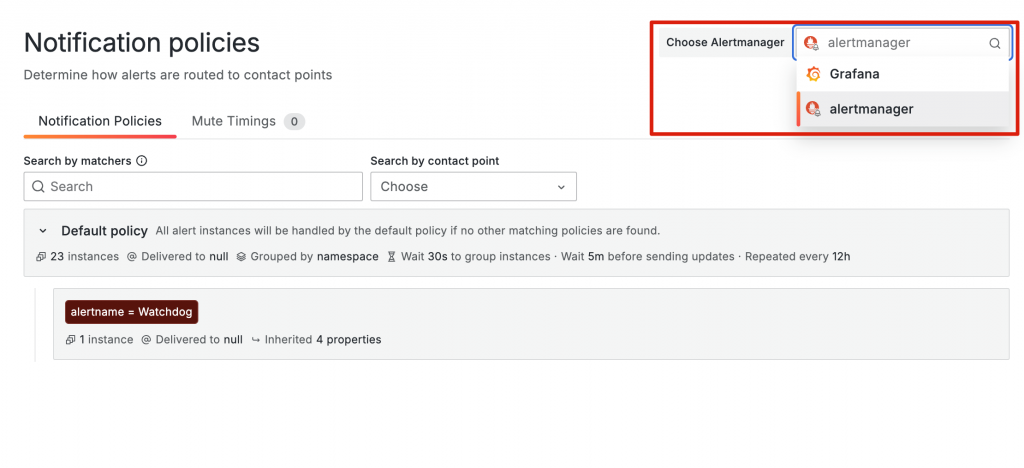Click the alertname = Watchdog matcher tag
The width and height of the screenshot is (1024, 468).
(x=131, y=312)
